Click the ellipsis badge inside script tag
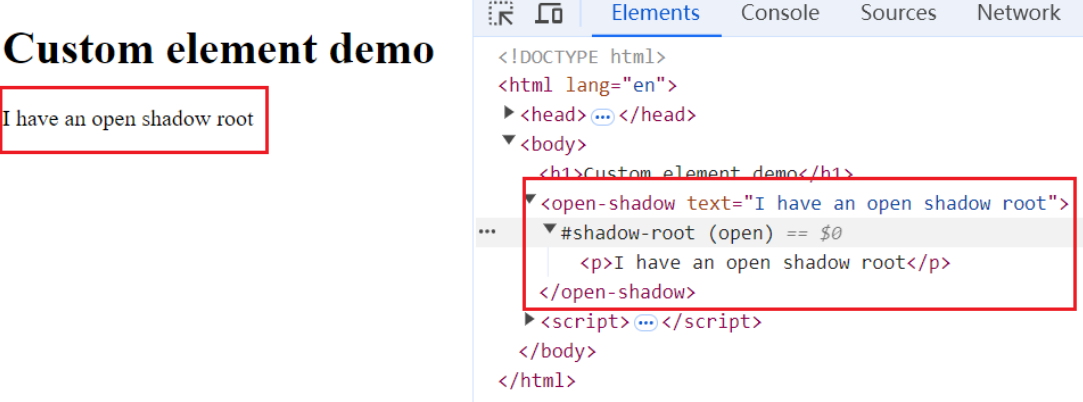 pyautogui.click(x=645, y=323)
